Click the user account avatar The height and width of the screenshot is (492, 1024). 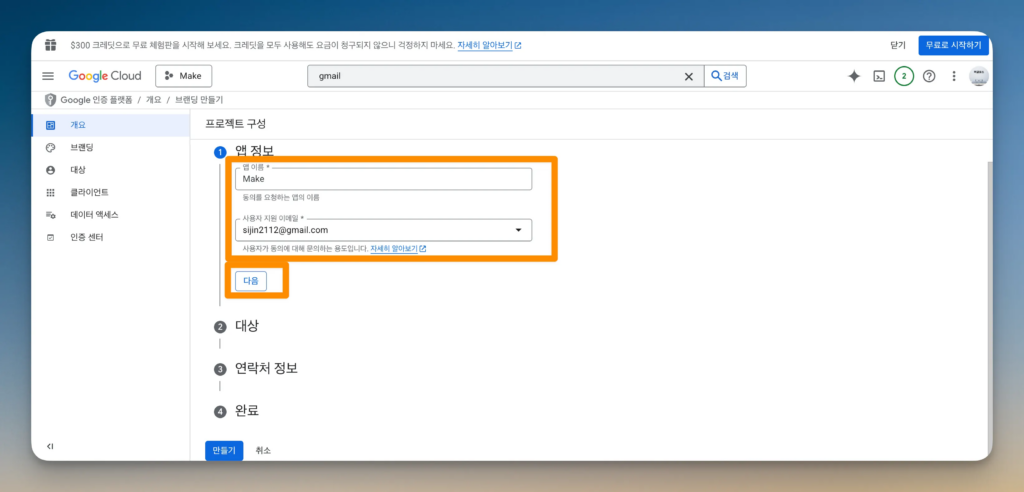tap(978, 76)
